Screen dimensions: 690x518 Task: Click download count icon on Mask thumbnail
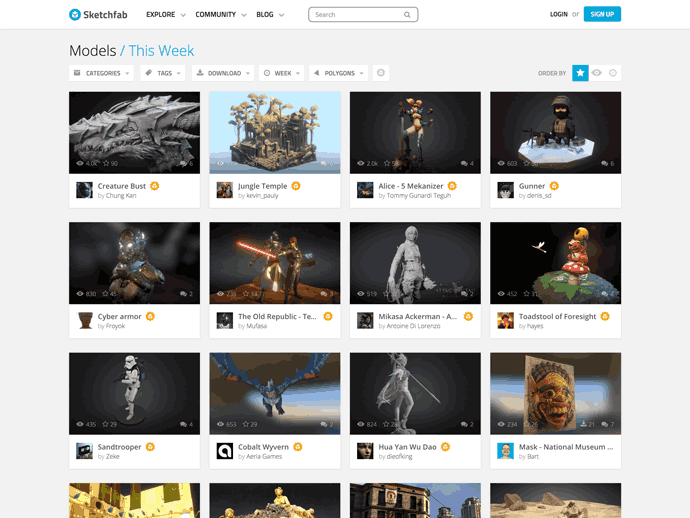pos(584,424)
